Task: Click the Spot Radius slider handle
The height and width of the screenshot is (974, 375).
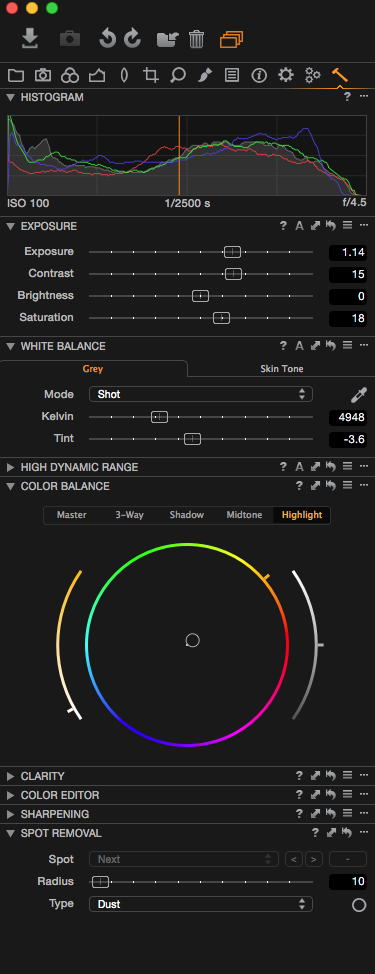Action: pos(100,881)
